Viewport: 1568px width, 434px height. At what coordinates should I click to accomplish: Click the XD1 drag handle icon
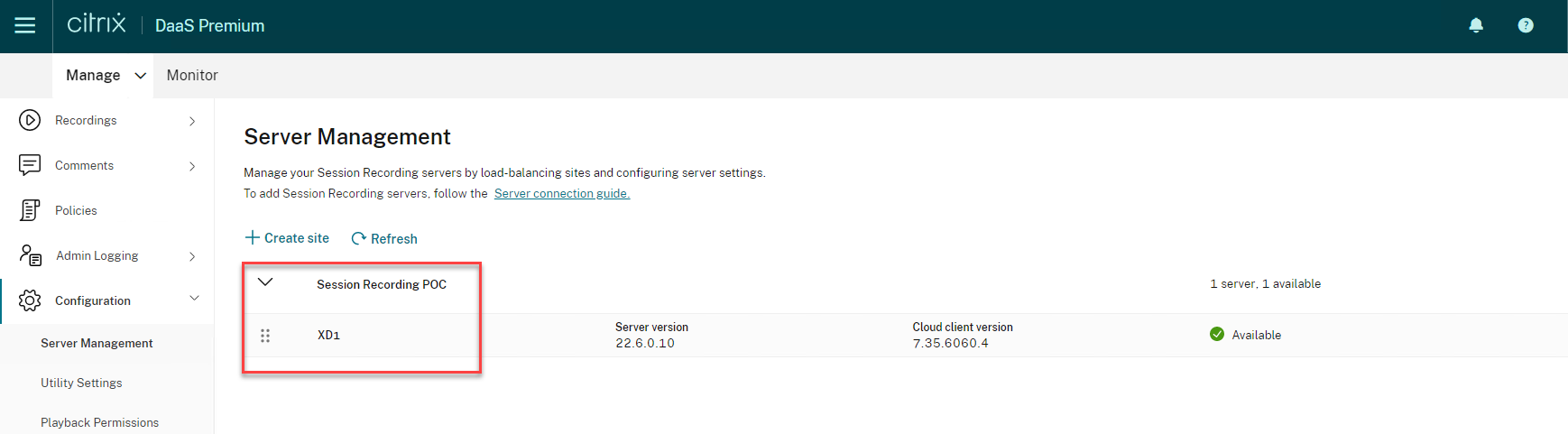265,336
